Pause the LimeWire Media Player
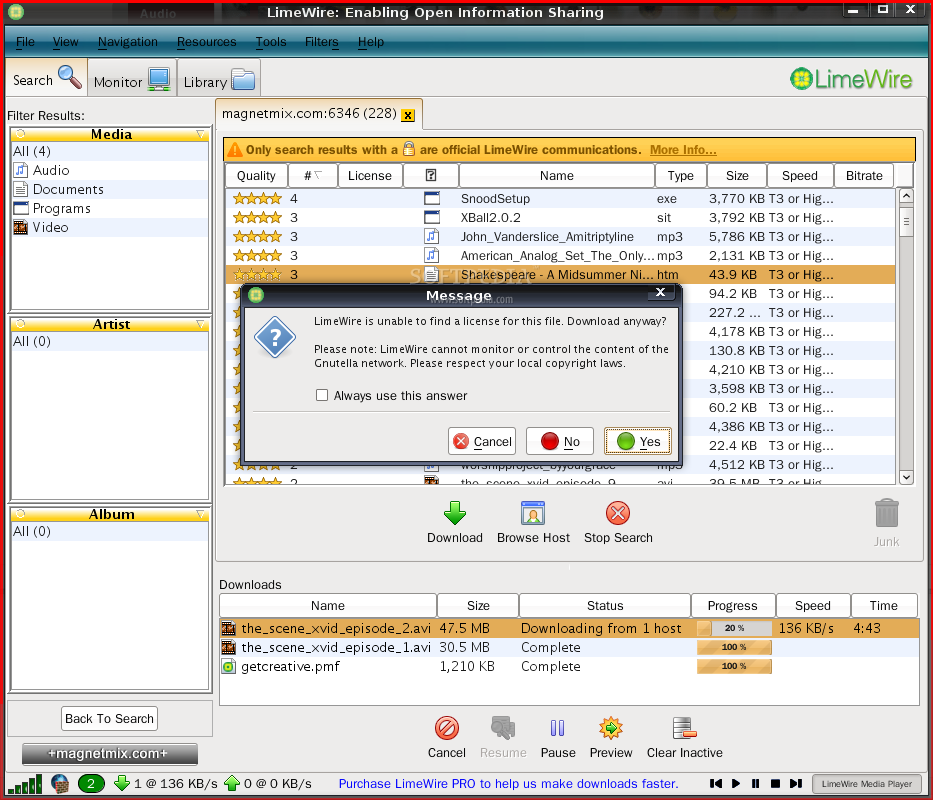Viewport: 933px width, 800px height. [x=756, y=784]
